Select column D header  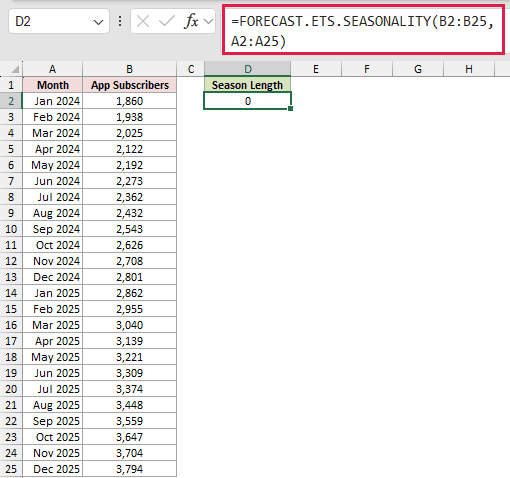pyautogui.click(x=248, y=69)
